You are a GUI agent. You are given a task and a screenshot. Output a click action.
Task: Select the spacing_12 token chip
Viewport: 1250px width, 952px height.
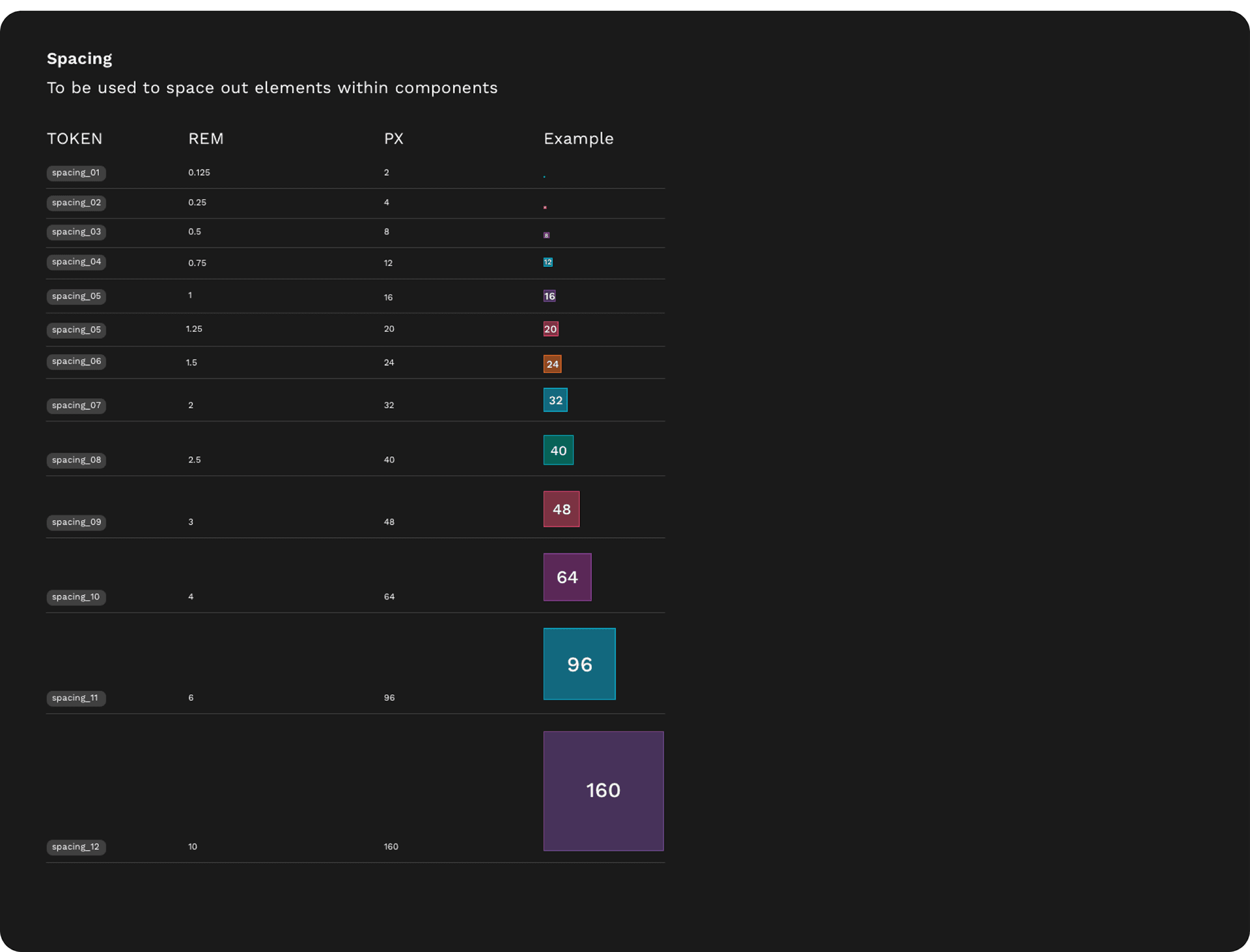[x=76, y=847]
